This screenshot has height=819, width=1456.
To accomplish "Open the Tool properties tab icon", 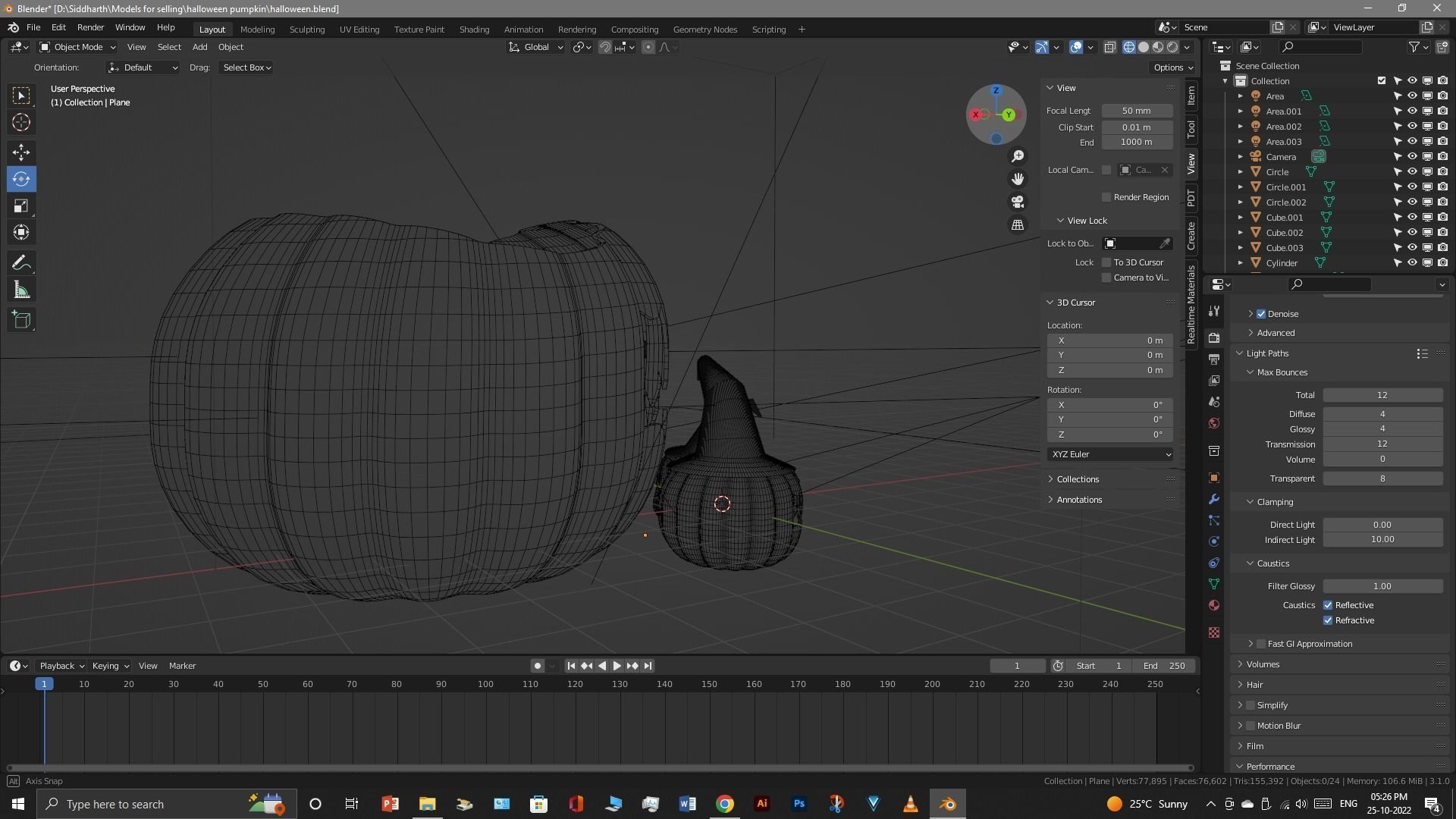I will pyautogui.click(x=1214, y=311).
